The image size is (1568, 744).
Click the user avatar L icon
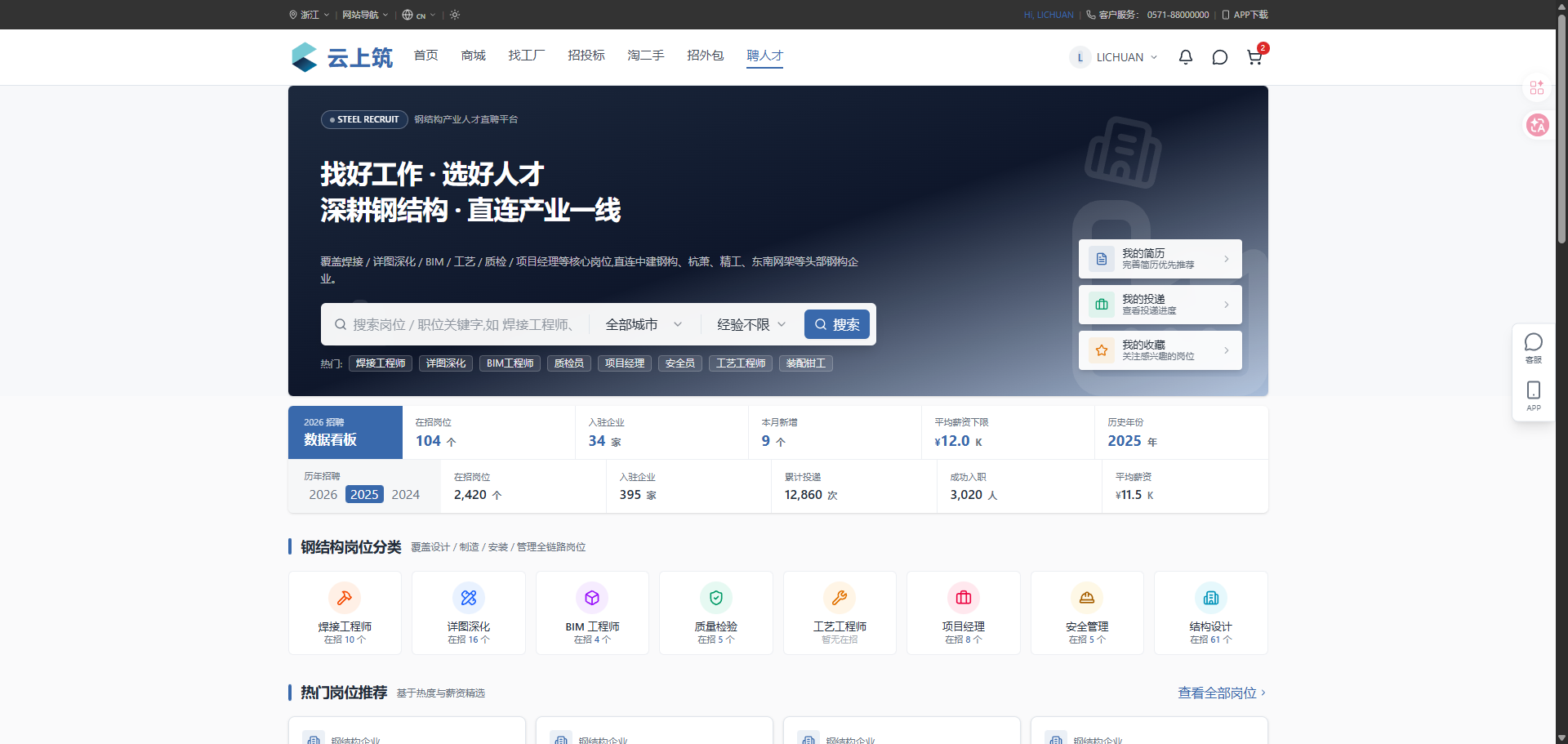(1080, 57)
